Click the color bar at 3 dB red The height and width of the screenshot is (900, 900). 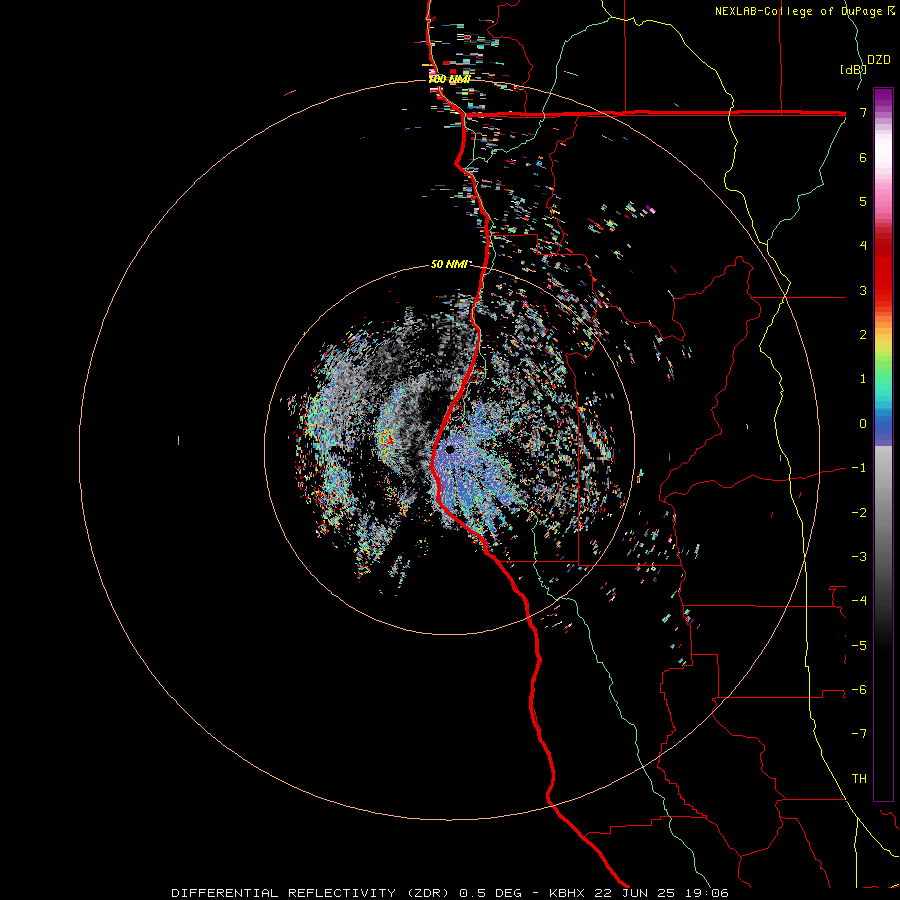coord(883,289)
